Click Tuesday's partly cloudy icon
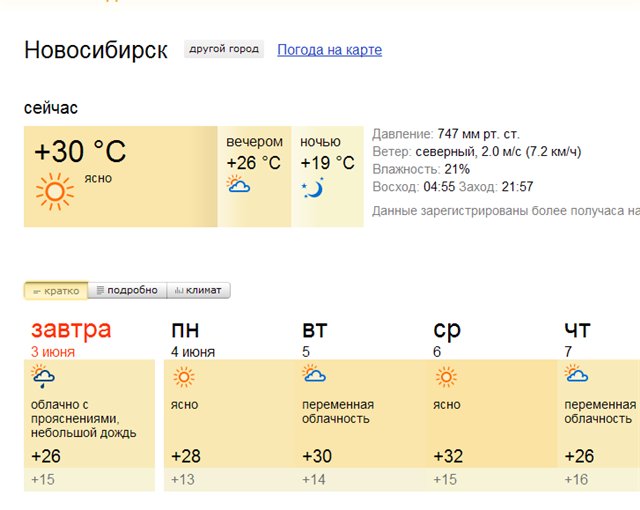Screen dimensions: 640x510 314,375
